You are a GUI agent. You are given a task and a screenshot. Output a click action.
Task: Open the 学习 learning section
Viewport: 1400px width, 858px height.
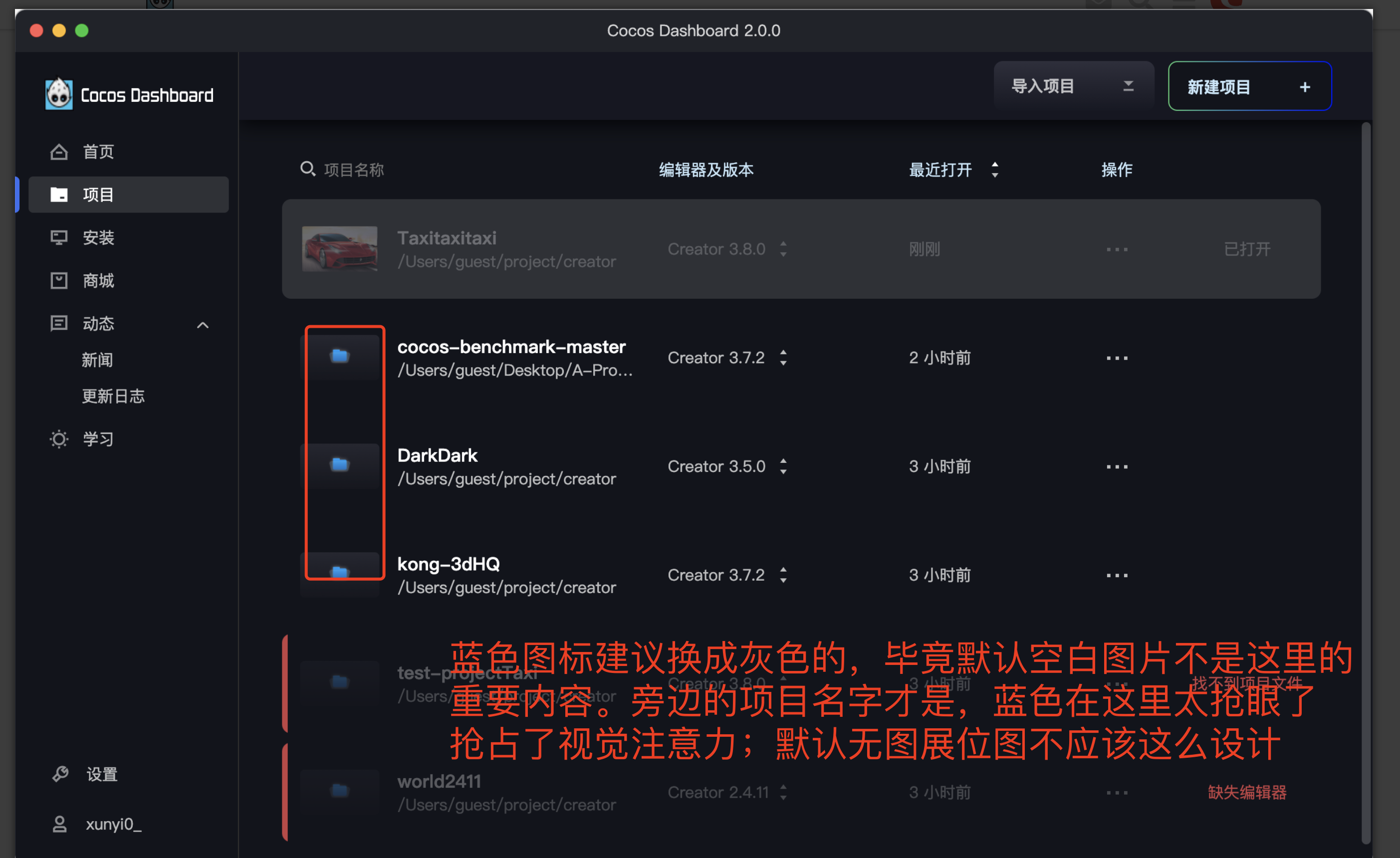tap(98, 438)
